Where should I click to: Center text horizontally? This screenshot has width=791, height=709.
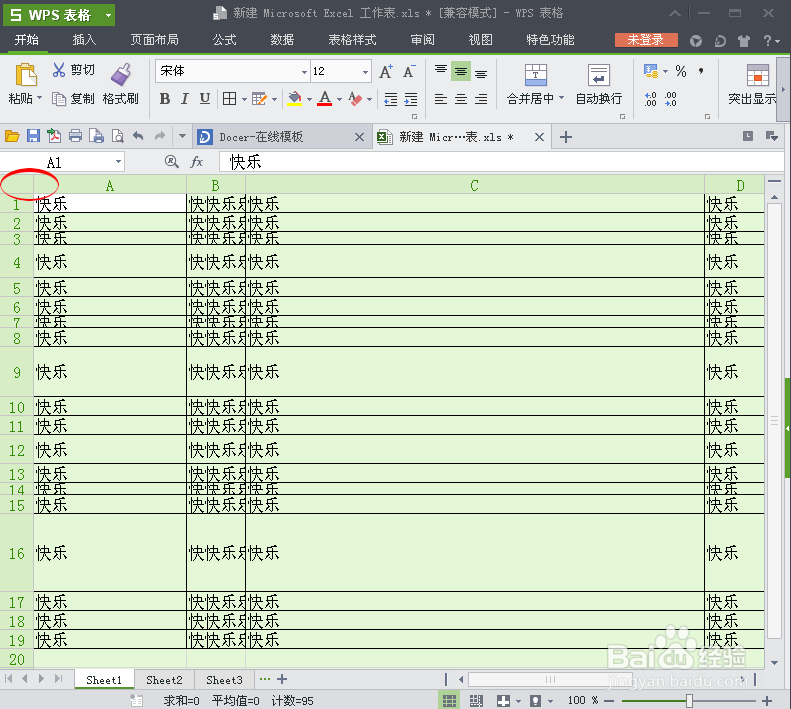point(461,99)
